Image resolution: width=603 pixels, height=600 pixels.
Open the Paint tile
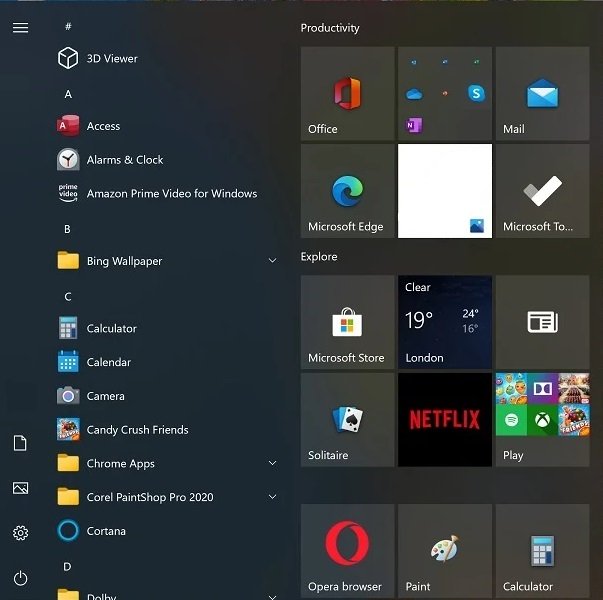click(x=445, y=551)
